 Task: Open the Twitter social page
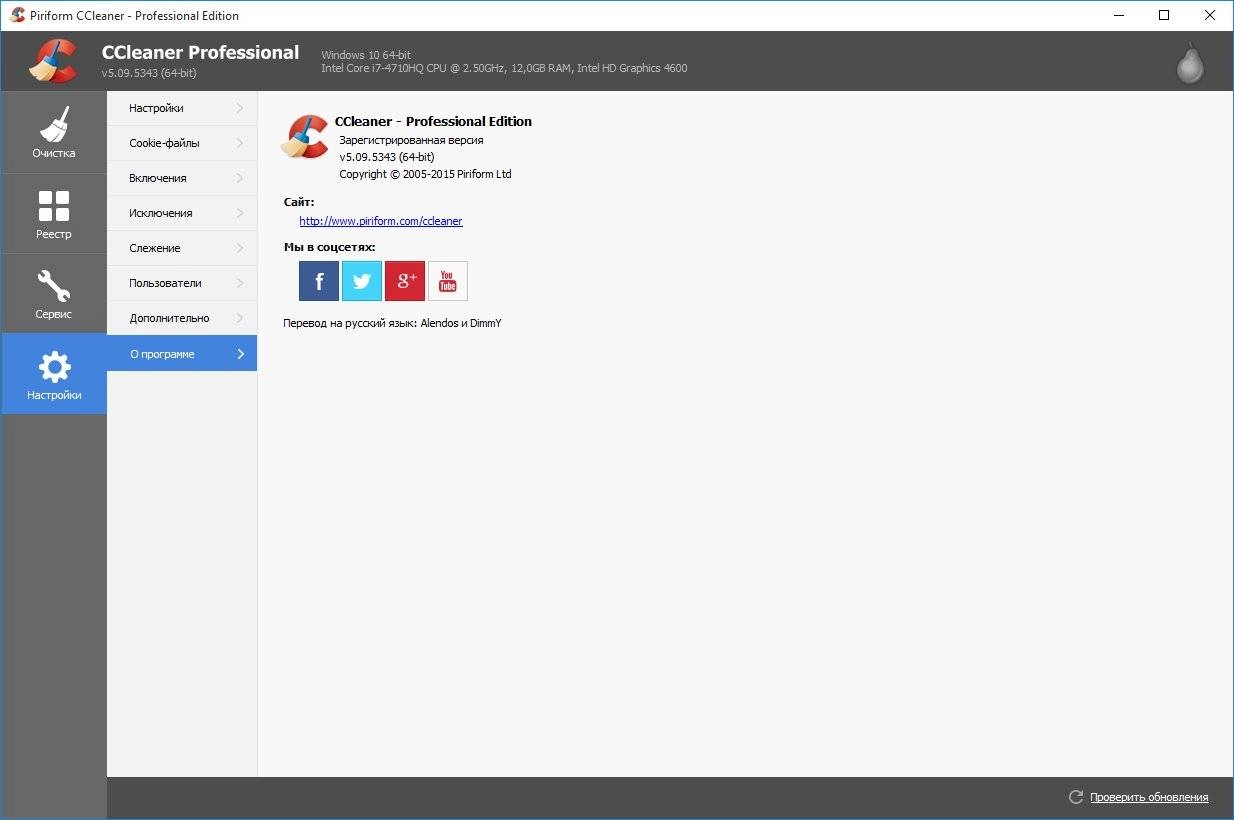point(362,281)
